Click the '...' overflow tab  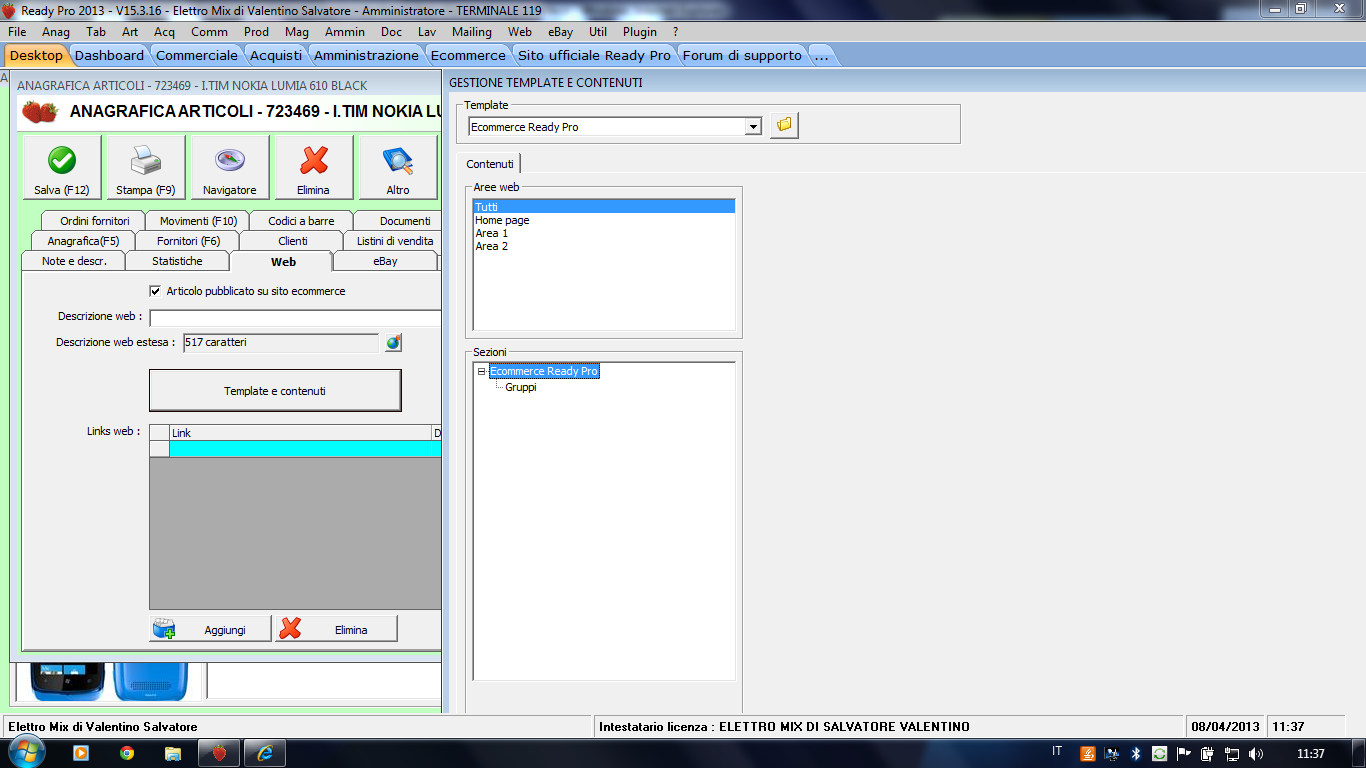coord(822,55)
